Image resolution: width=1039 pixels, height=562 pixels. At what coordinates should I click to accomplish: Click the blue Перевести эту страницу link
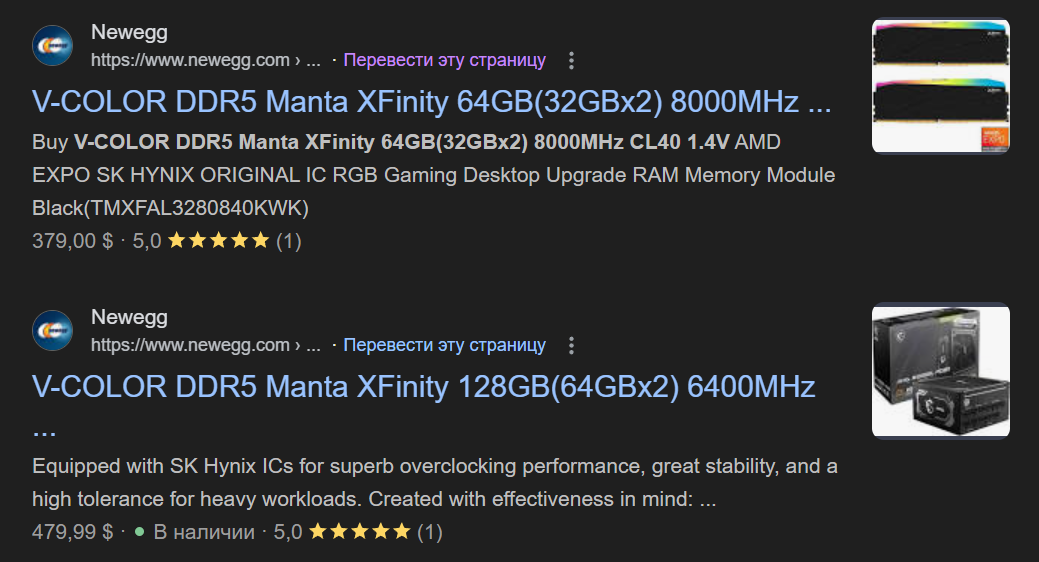[445, 345]
